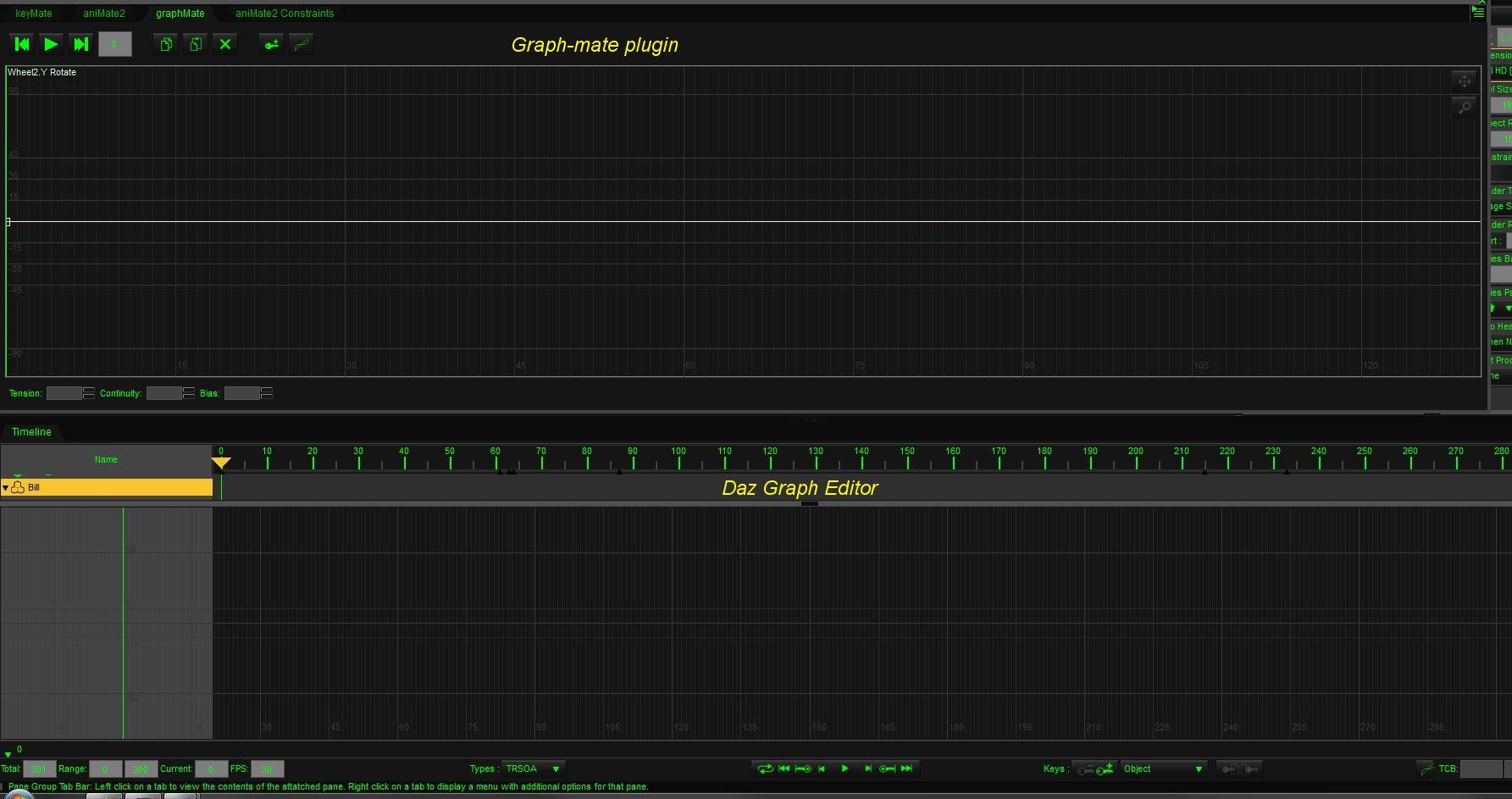Click the Wheel2.Y Rotate curve label
Viewport: 1512px width, 799px height.
(42, 72)
